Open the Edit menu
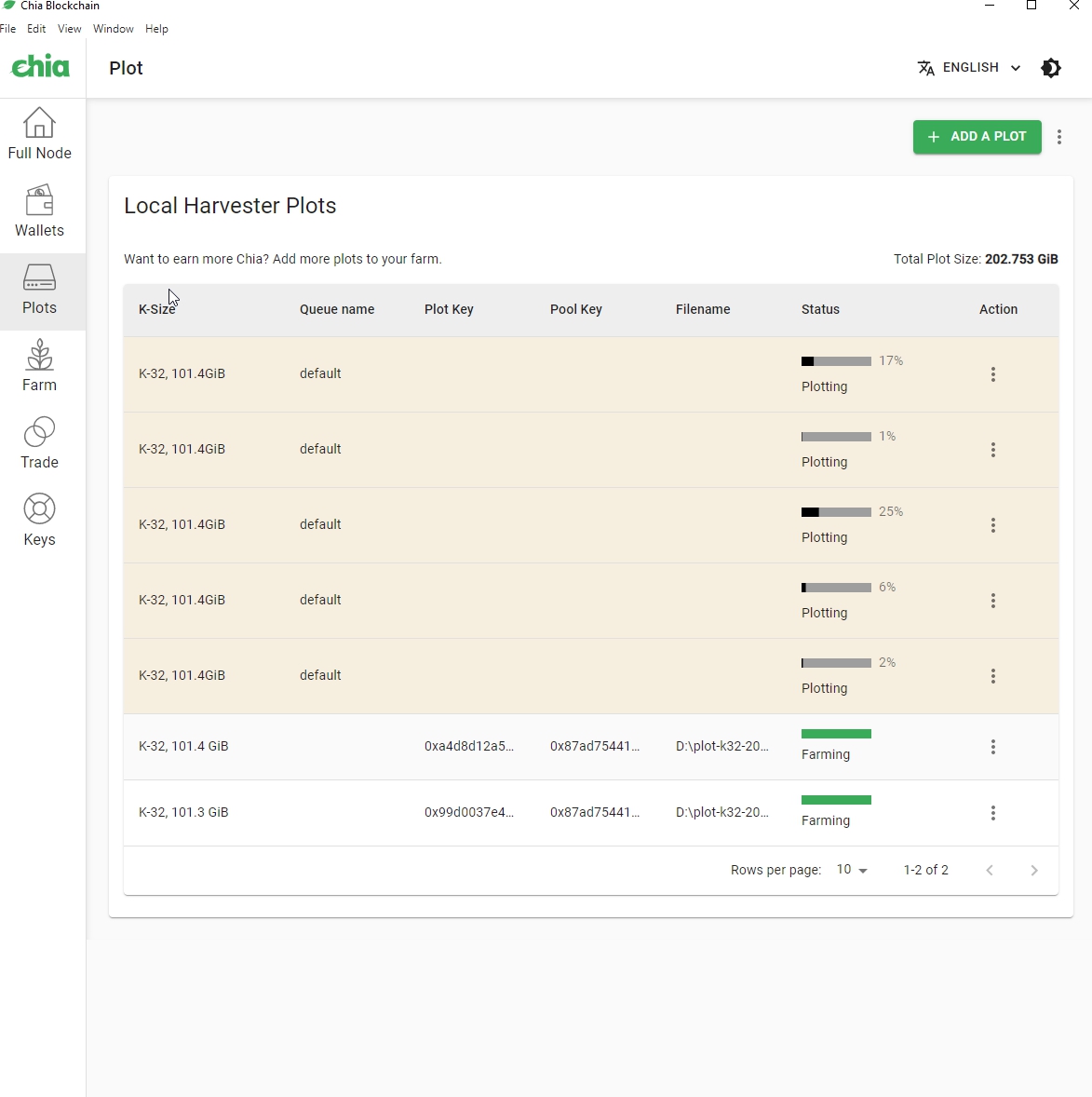The image size is (1092, 1097). [36, 29]
